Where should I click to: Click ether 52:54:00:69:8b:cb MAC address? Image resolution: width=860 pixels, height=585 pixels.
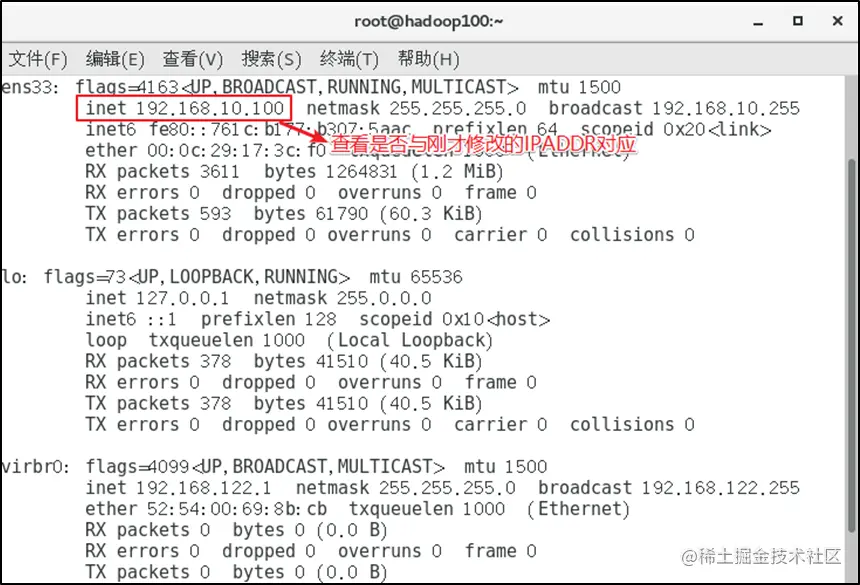point(206,509)
